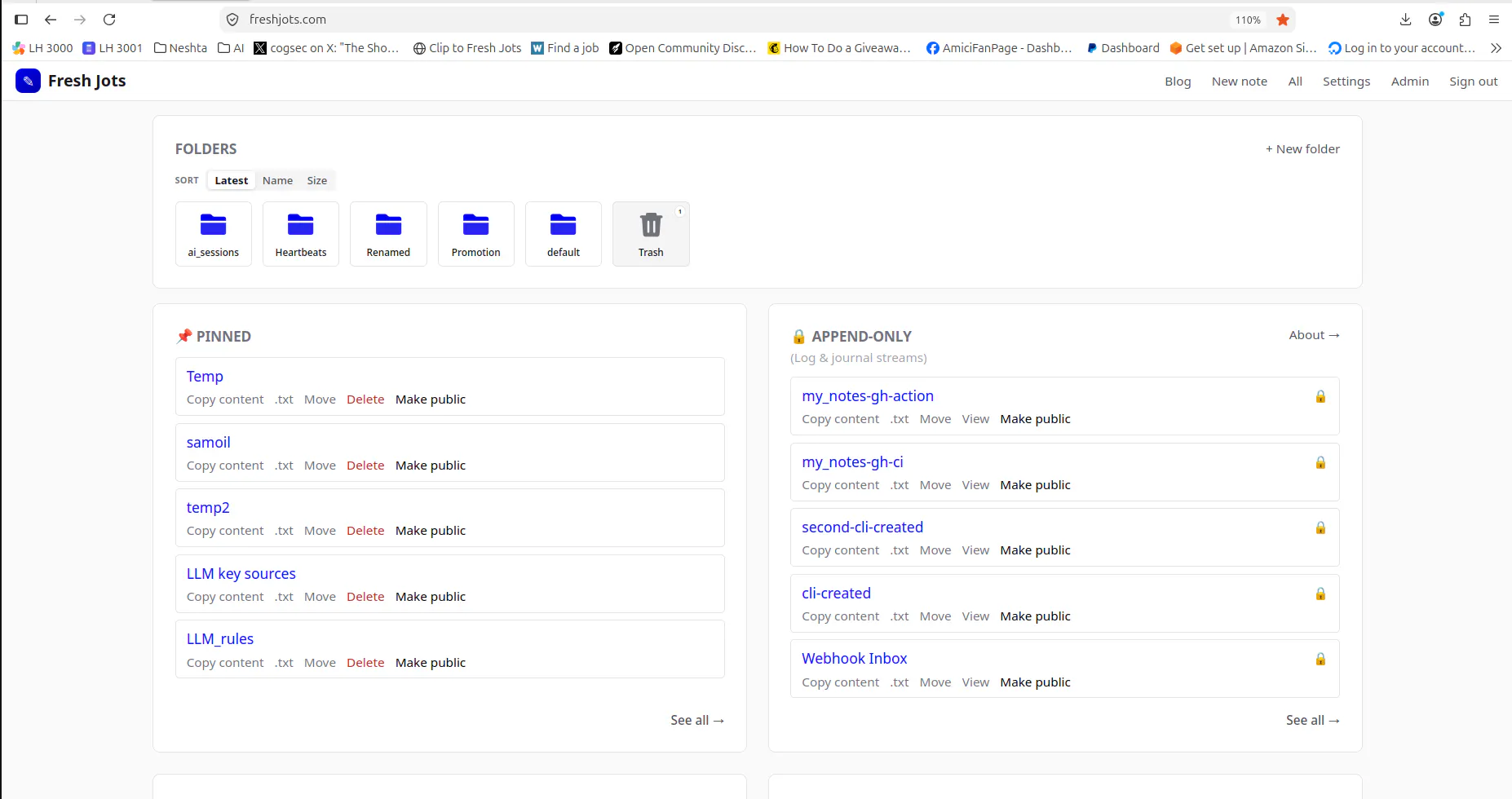Screen dimensions: 1512x799
Task: Download .txt of my_notes-gh-ci
Action: tap(900, 485)
